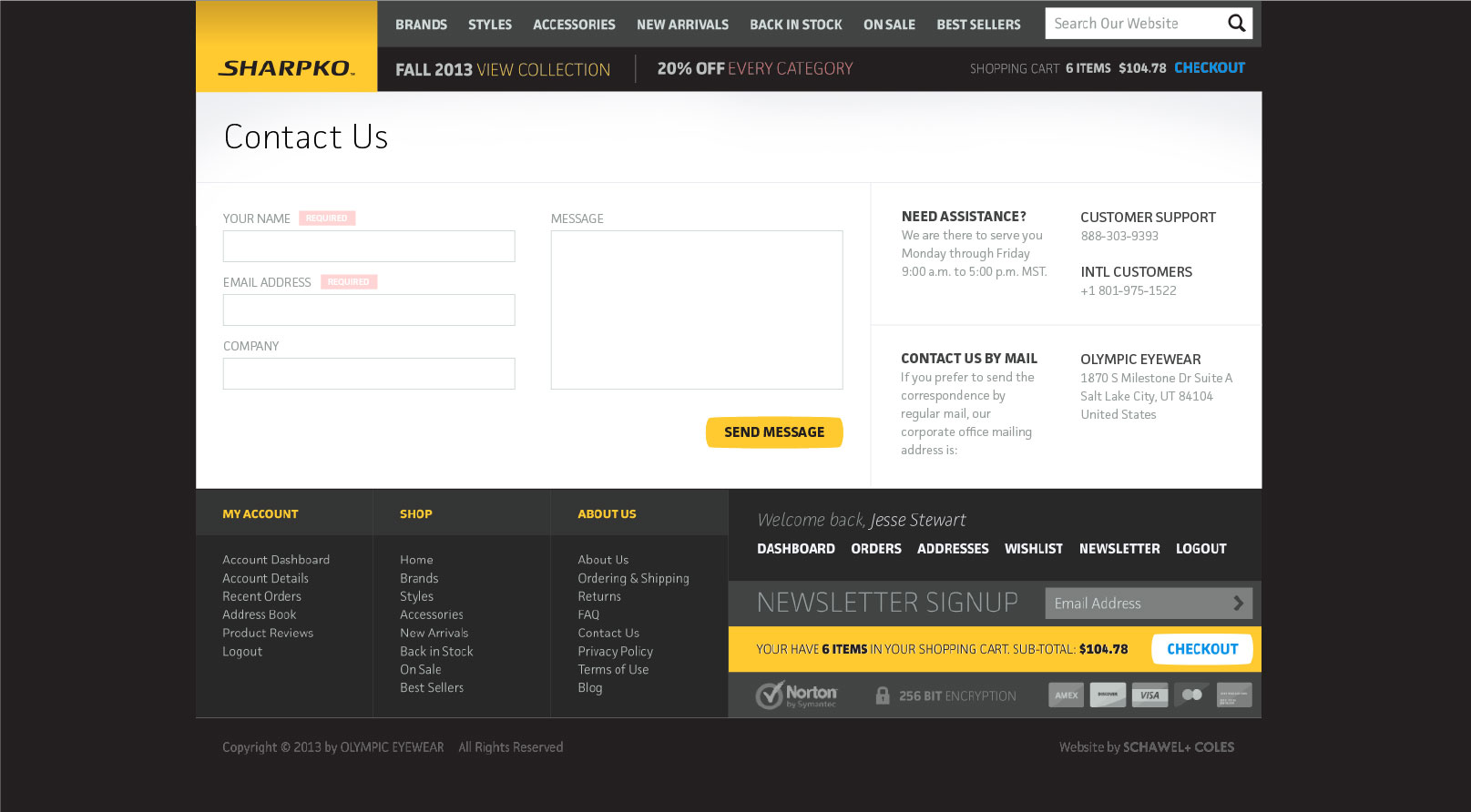Submit newsletter email arrow icon
1471x812 pixels.
coord(1238,603)
